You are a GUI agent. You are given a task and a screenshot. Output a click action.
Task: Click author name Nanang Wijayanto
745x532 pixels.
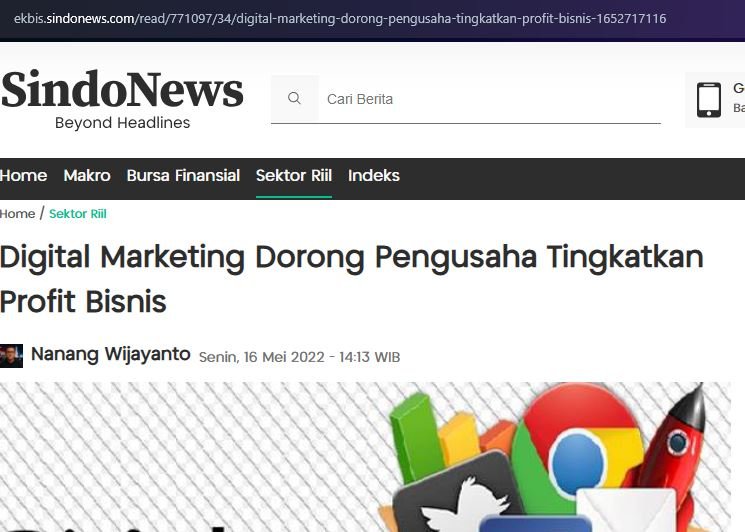tap(111, 354)
